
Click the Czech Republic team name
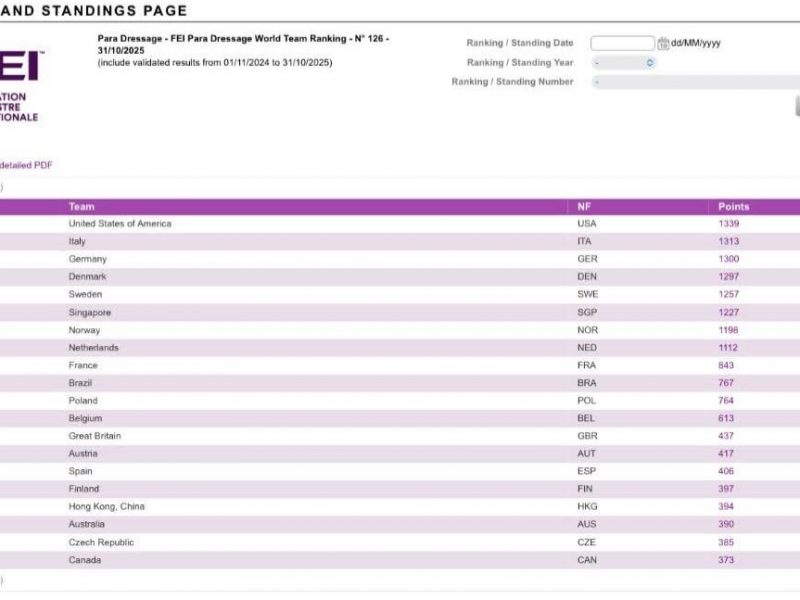click(x=101, y=542)
